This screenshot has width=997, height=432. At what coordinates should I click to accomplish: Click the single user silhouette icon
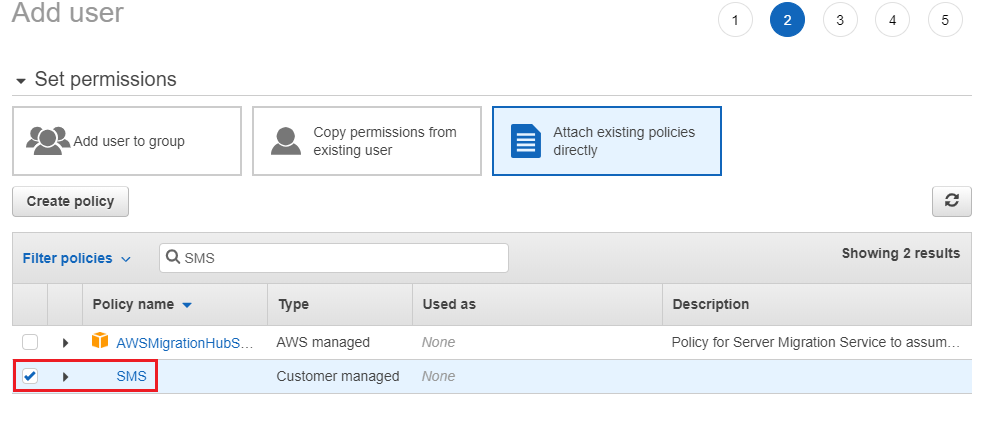pyautogui.click(x=287, y=141)
